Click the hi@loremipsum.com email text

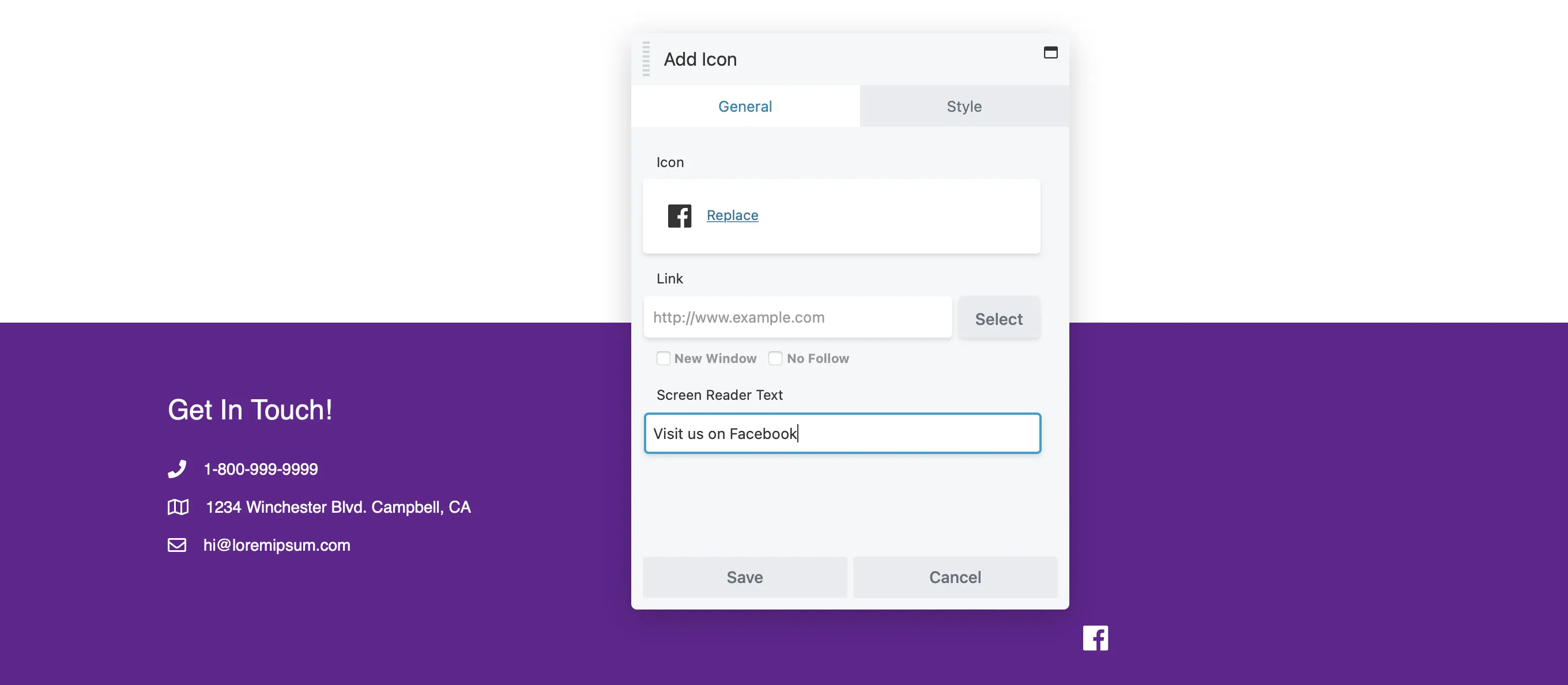[277, 545]
